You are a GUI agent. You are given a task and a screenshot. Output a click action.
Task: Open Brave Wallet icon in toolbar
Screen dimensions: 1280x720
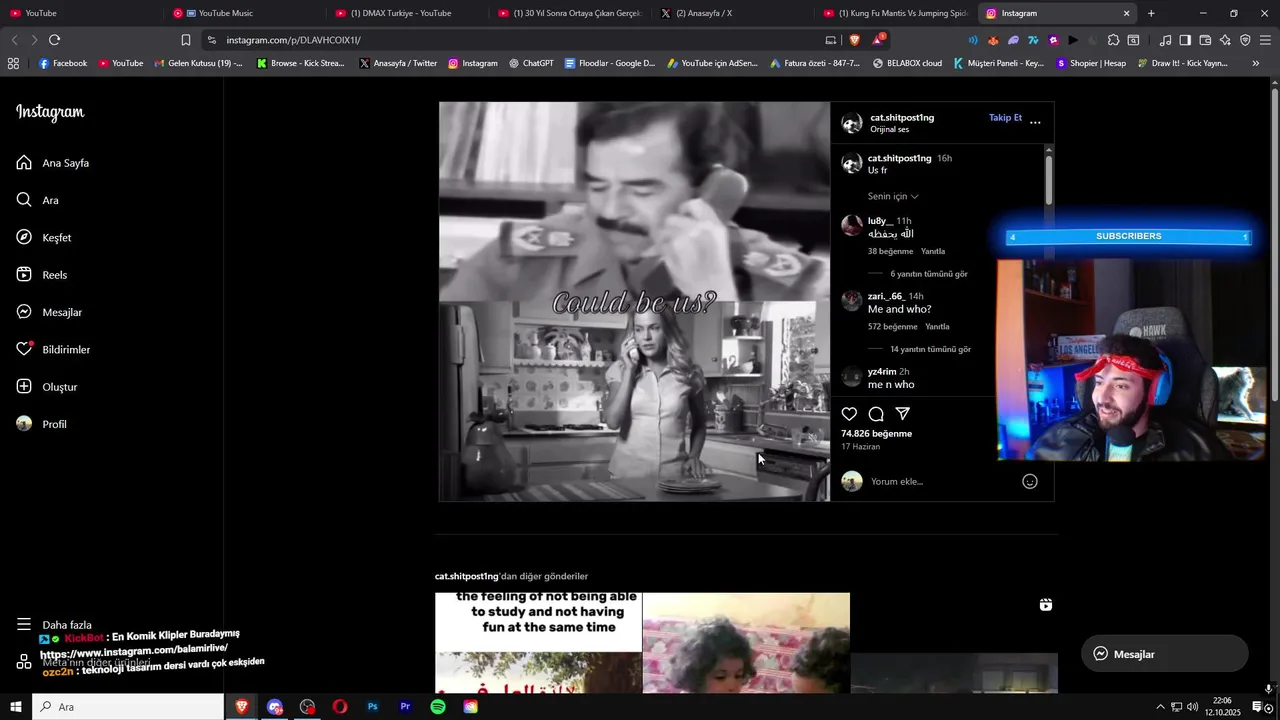click(1205, 40)
